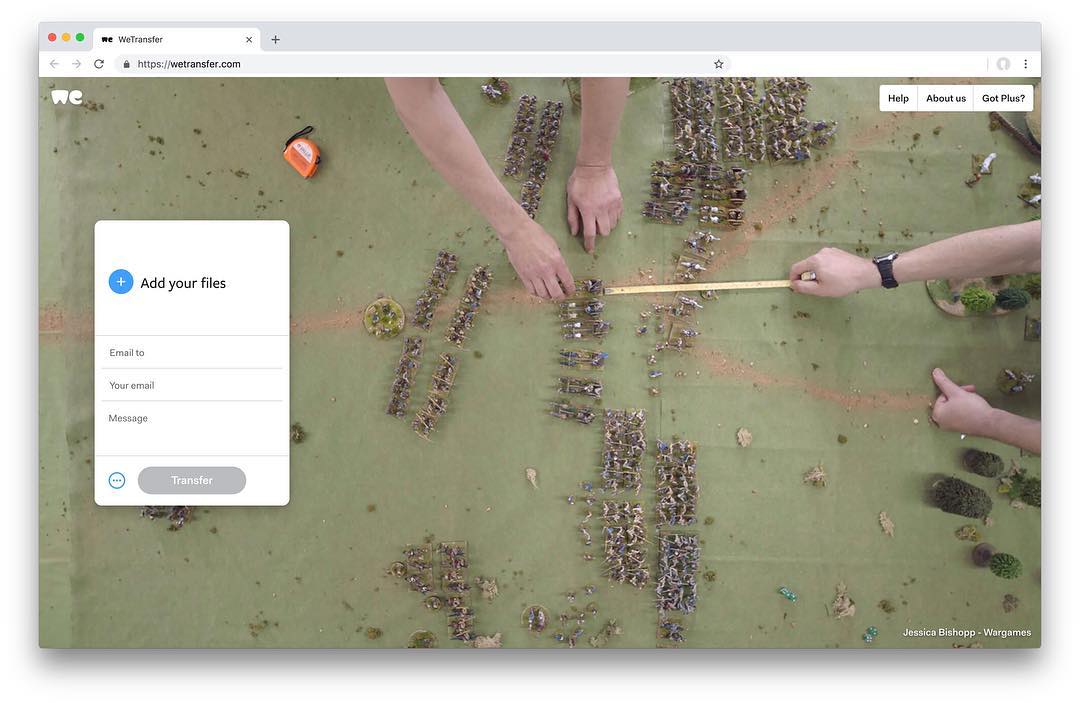This screenshot has height=703, width=1080.
Task: Click the Jessica Bishopp - Wargames credit link
Action: point(967,632)
